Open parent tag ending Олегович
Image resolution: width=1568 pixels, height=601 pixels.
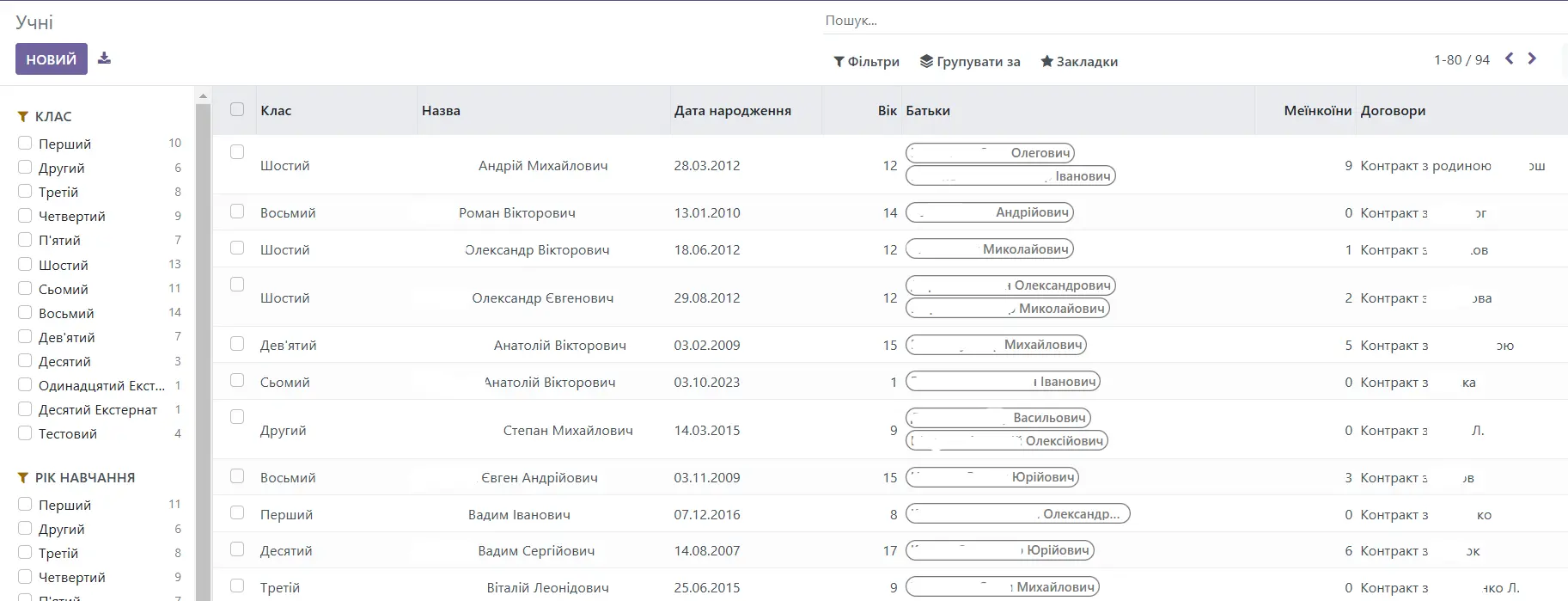pos(991,153)
